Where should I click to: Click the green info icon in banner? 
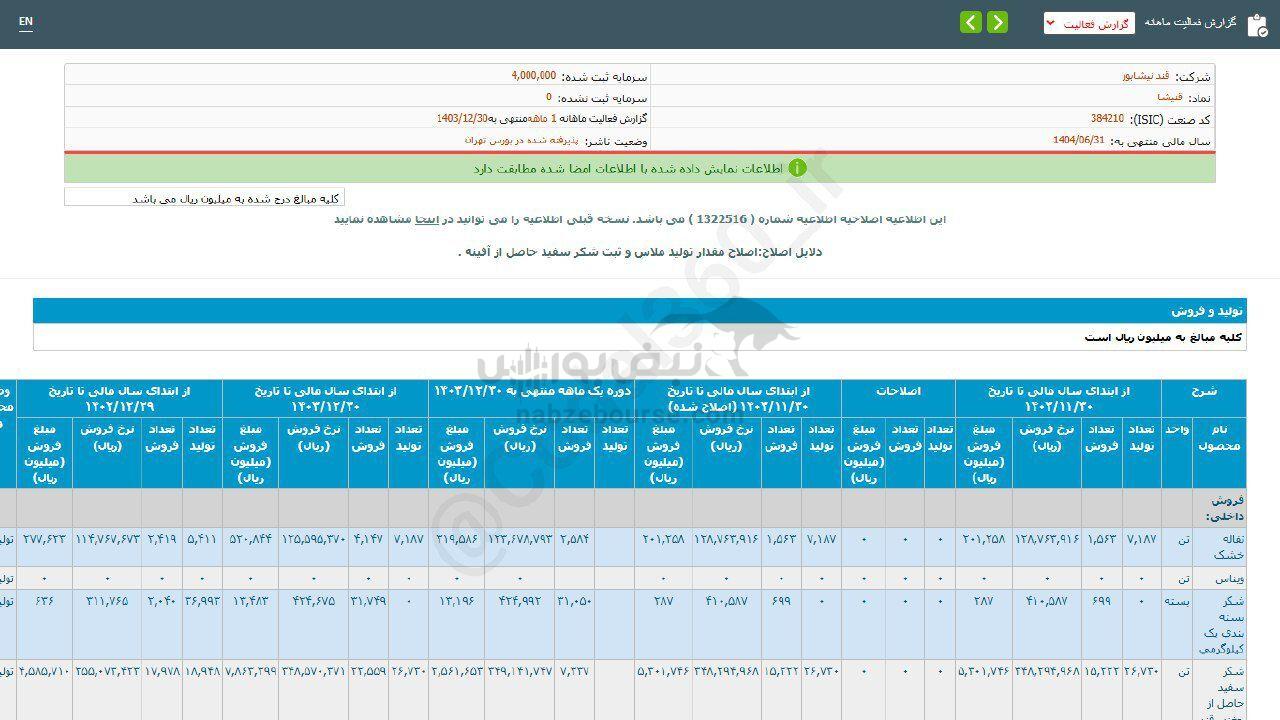click(797, 168)
